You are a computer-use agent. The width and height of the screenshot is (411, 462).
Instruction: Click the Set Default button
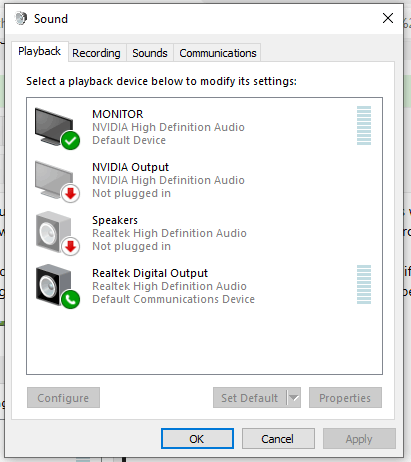249,398
